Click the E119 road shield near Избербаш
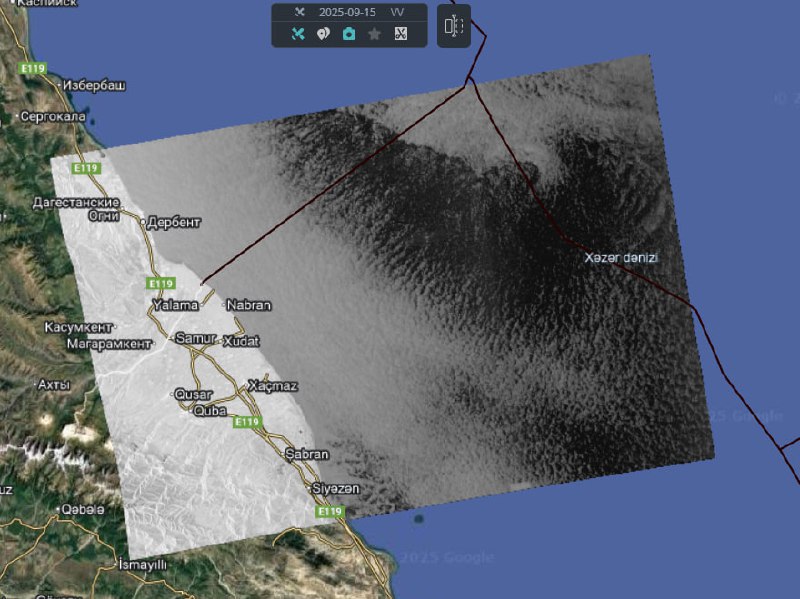 [33, 68]
